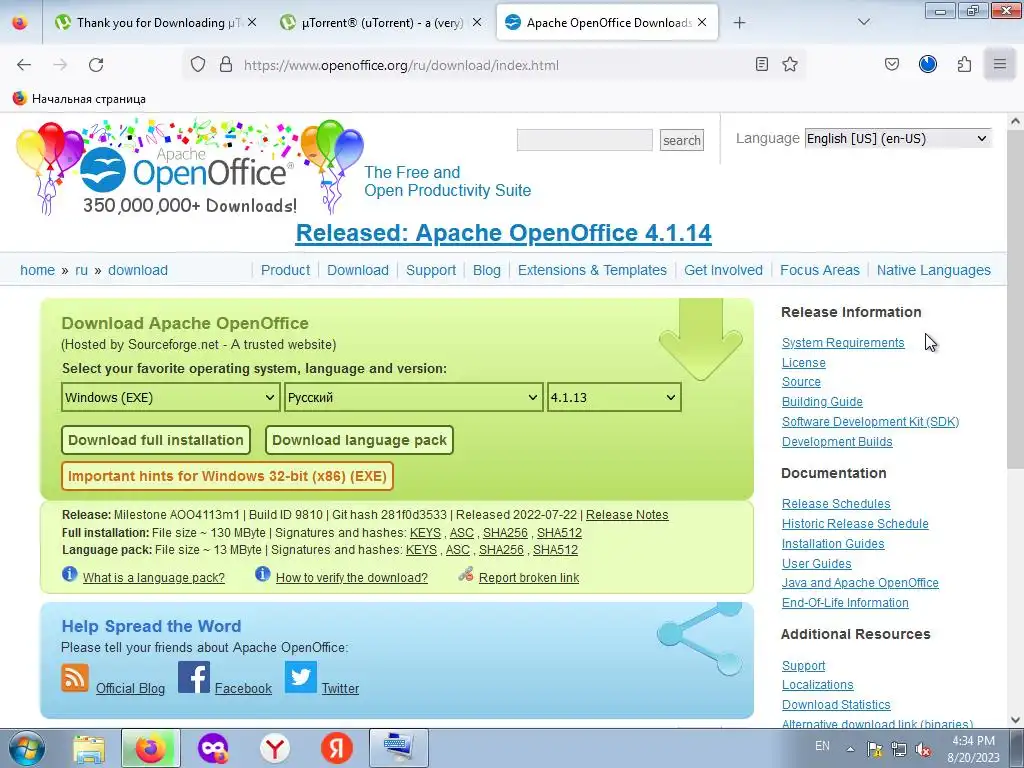Screen dimensions: 1024x768
Task: Close the Thank you for Downloading tab
Action: 252,22
